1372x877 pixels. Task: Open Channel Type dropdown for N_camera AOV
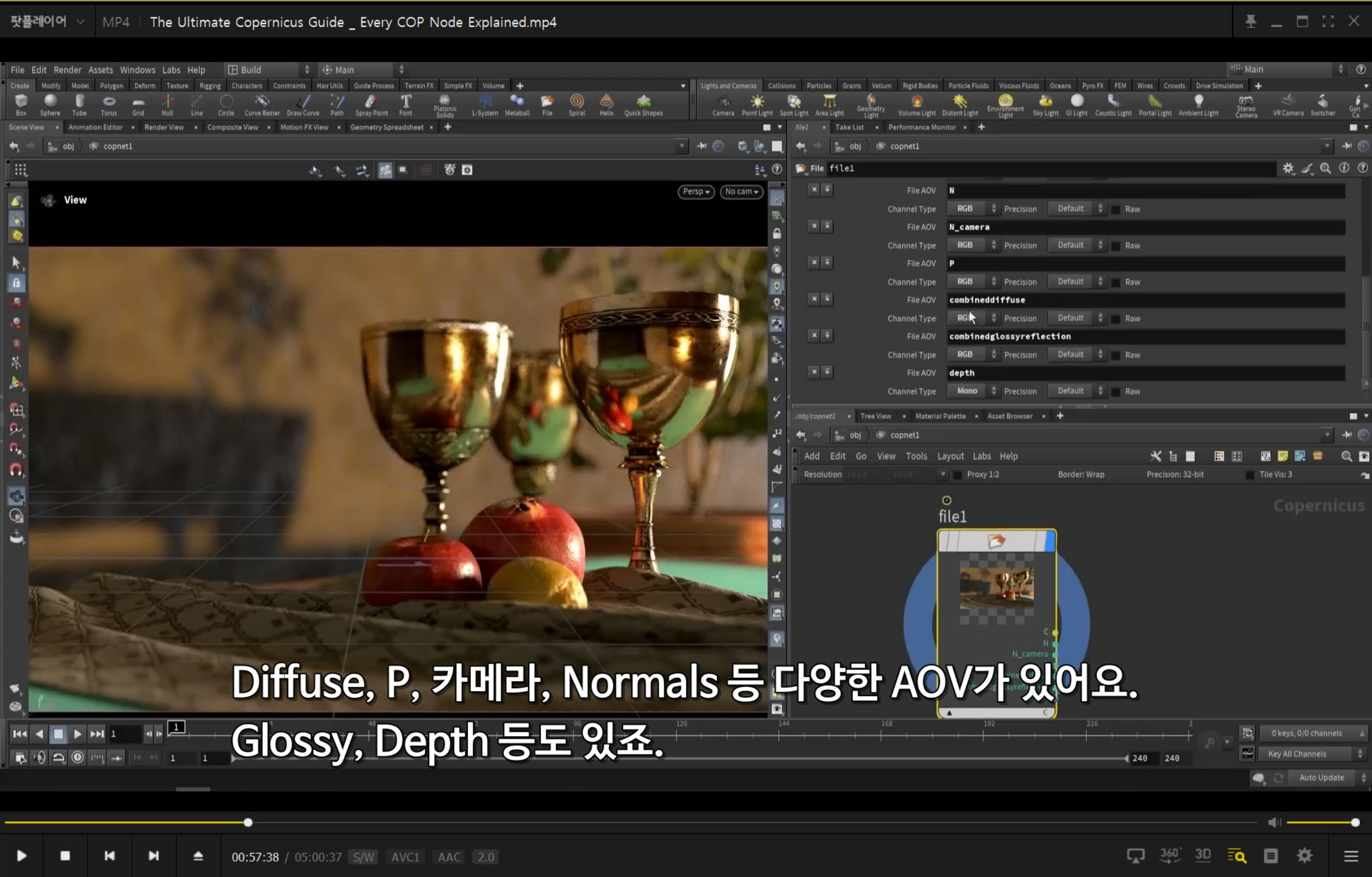coord(973,245)
